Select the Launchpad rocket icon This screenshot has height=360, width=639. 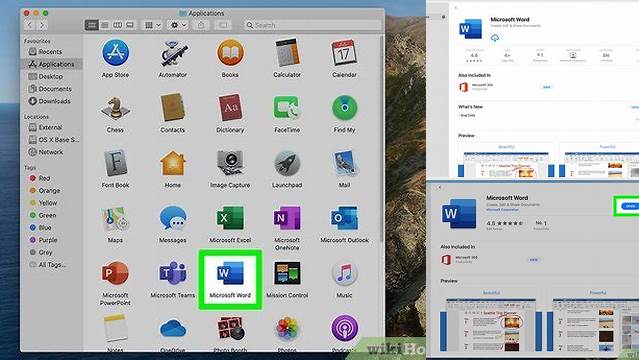point(287,163)
